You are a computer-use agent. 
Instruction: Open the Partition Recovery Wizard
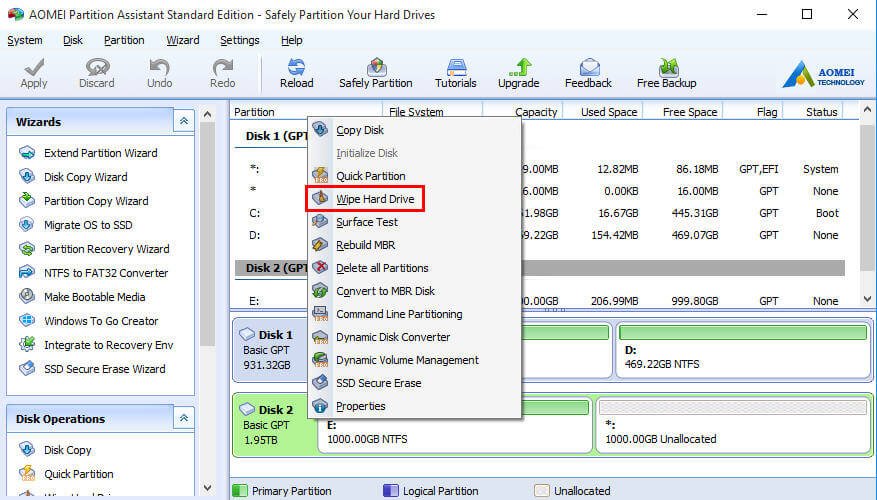pos(107,249)
